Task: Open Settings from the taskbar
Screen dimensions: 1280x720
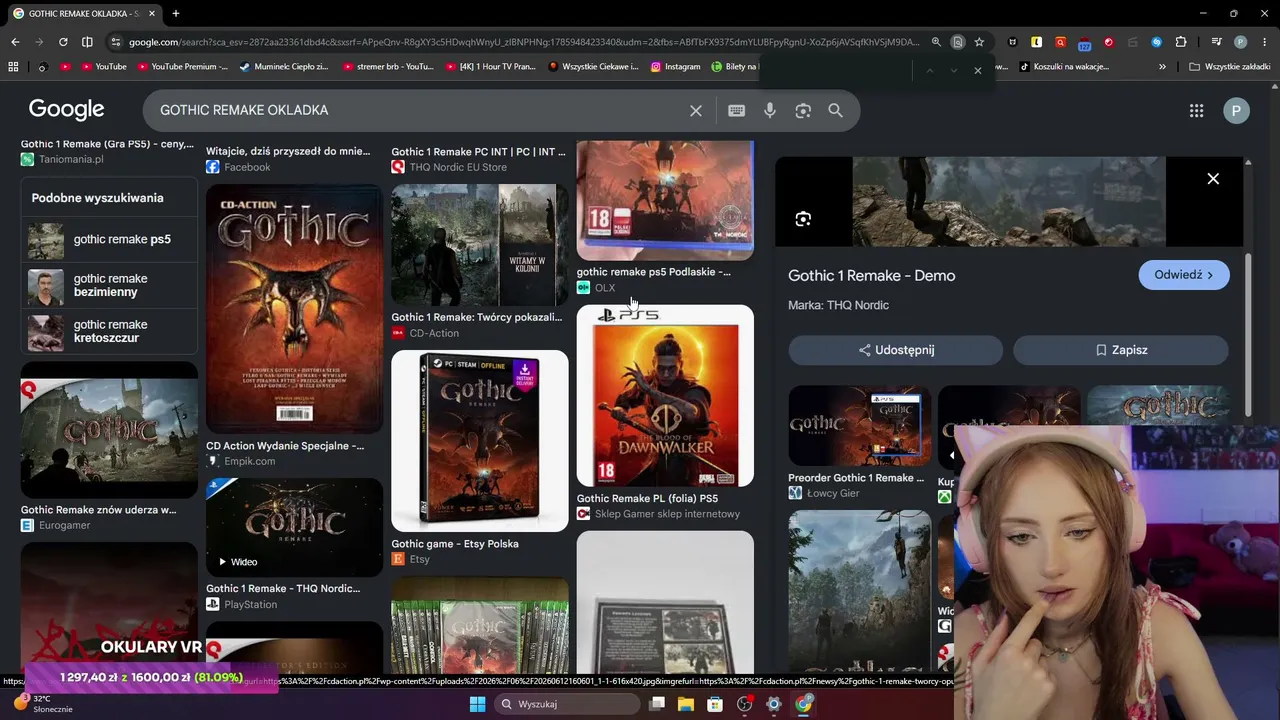Action: tap(773, 704)
